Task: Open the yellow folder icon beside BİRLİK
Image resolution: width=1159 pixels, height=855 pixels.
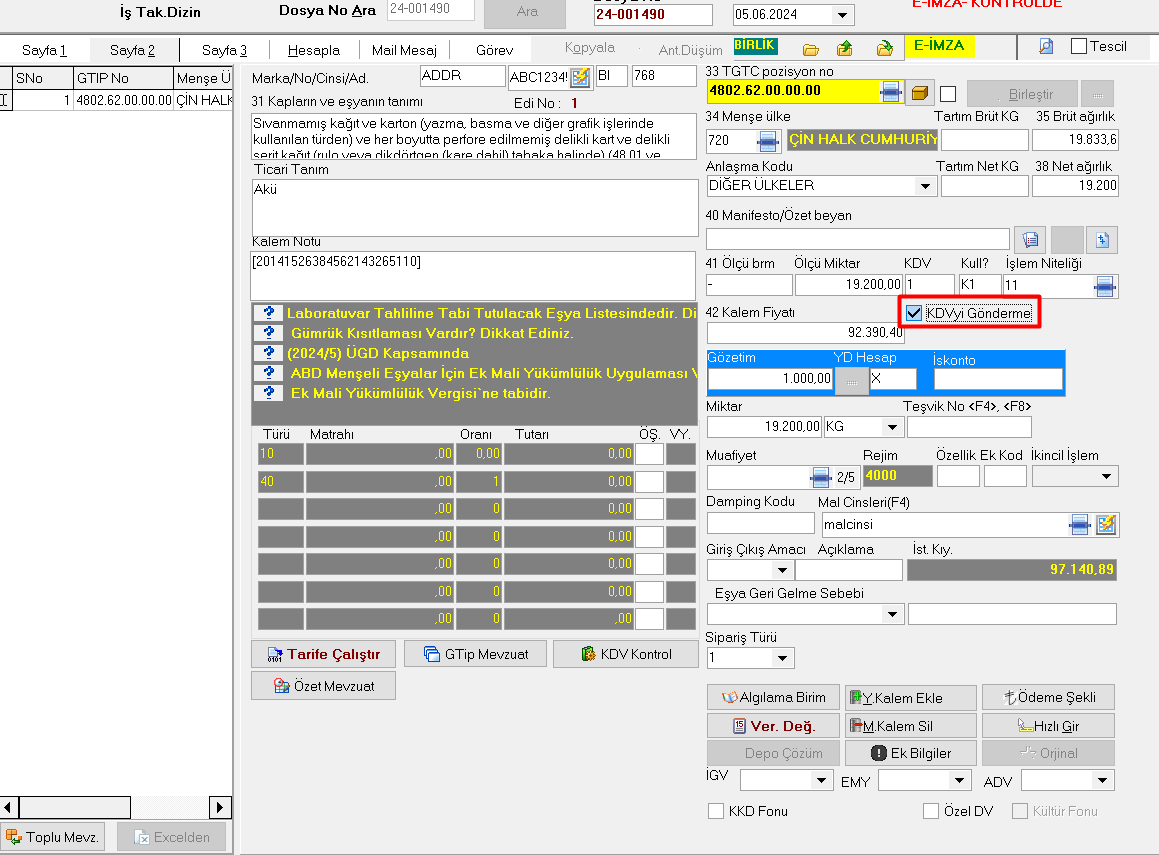Action: [x=811, y=50]
